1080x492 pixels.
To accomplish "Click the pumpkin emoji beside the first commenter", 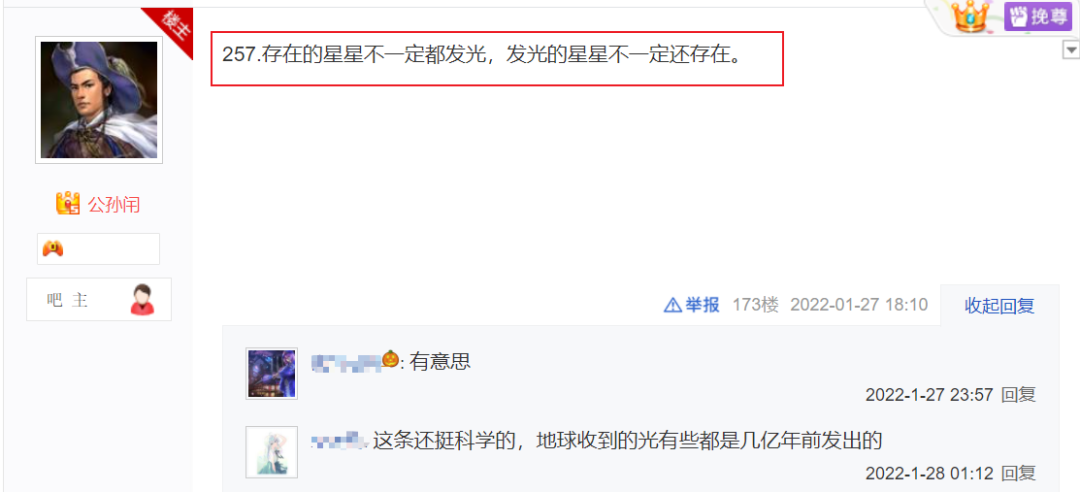I will point(391,359).
